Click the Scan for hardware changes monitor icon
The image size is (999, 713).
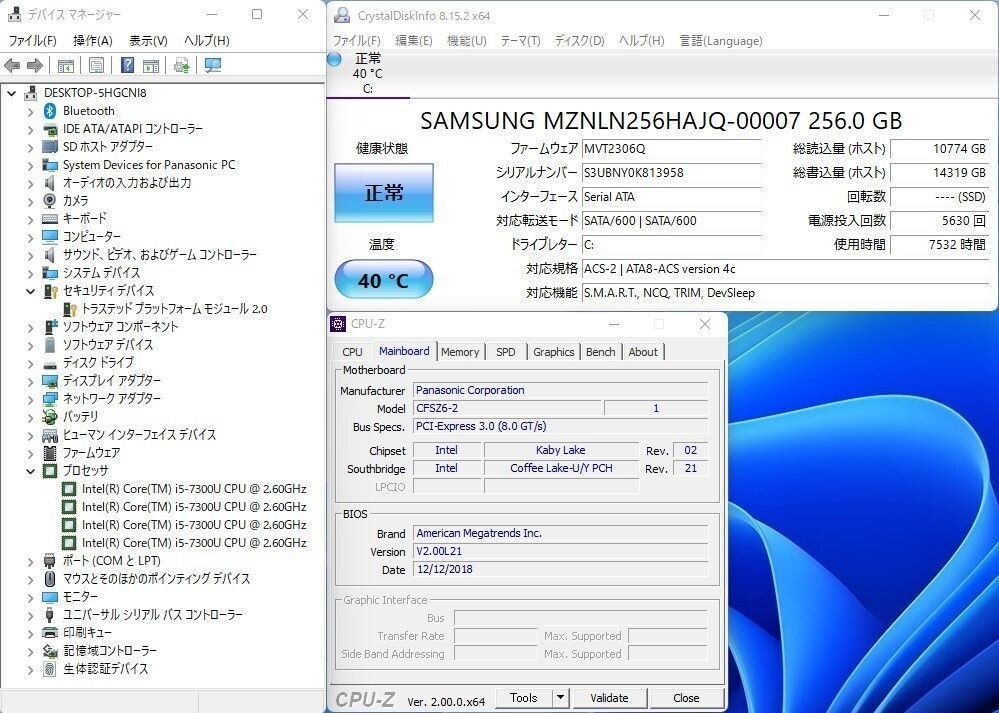click(x=213, y=65)
